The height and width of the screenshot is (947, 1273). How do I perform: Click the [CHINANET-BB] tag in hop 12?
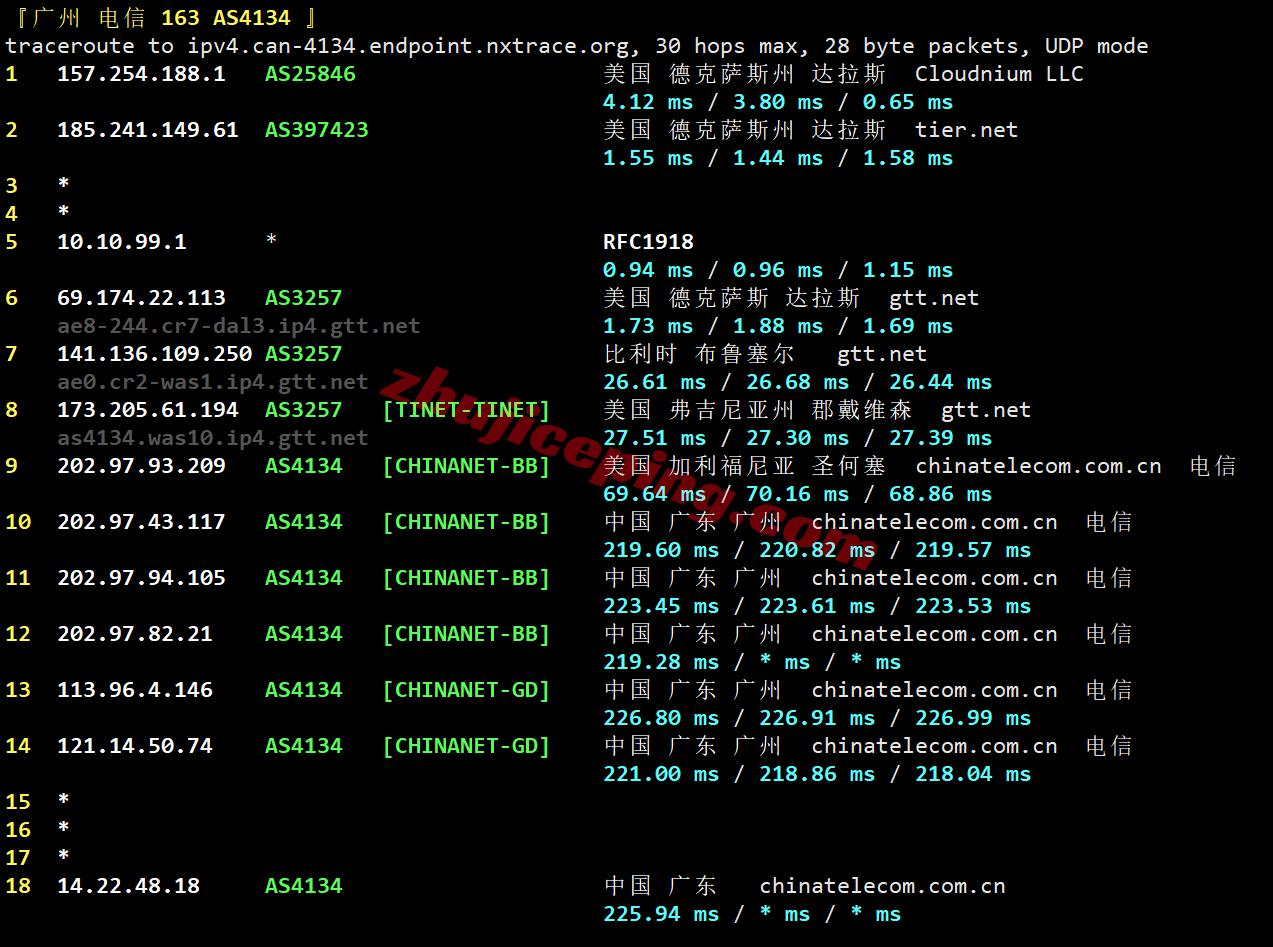point(466,634)
